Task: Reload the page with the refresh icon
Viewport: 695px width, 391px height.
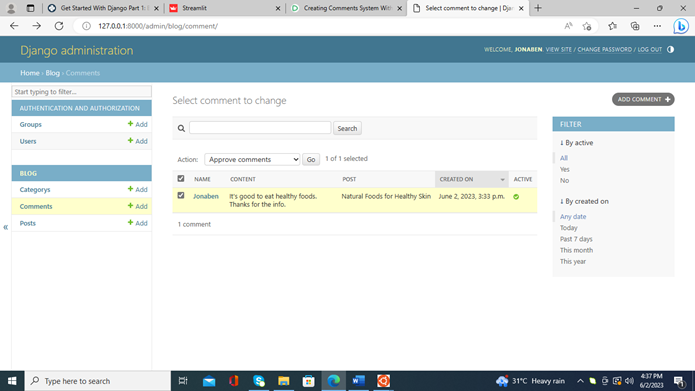Action: 59,26
